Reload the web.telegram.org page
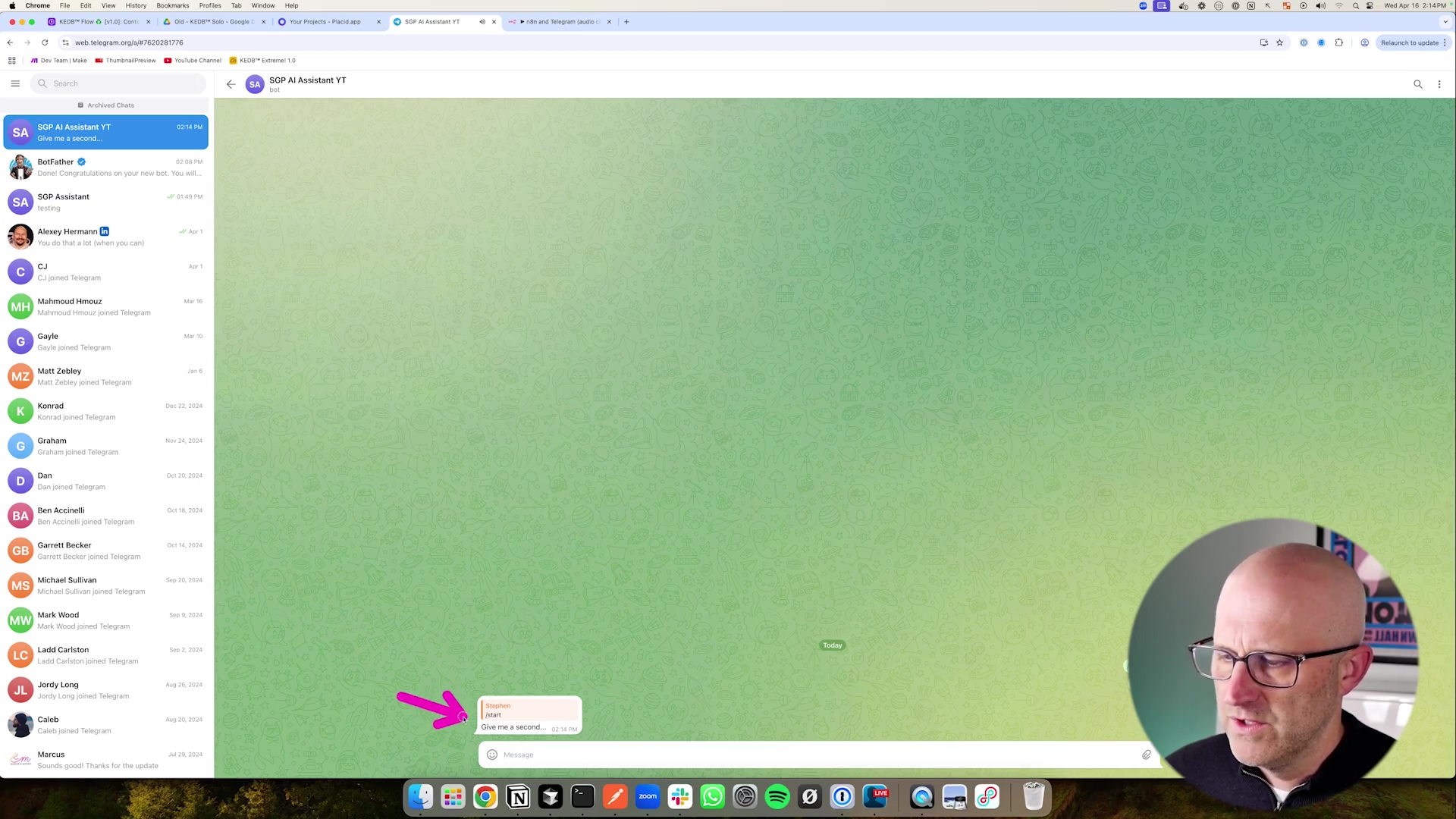Image resolution: width=1456 pixels, height=819 pixels. (45, 42)
